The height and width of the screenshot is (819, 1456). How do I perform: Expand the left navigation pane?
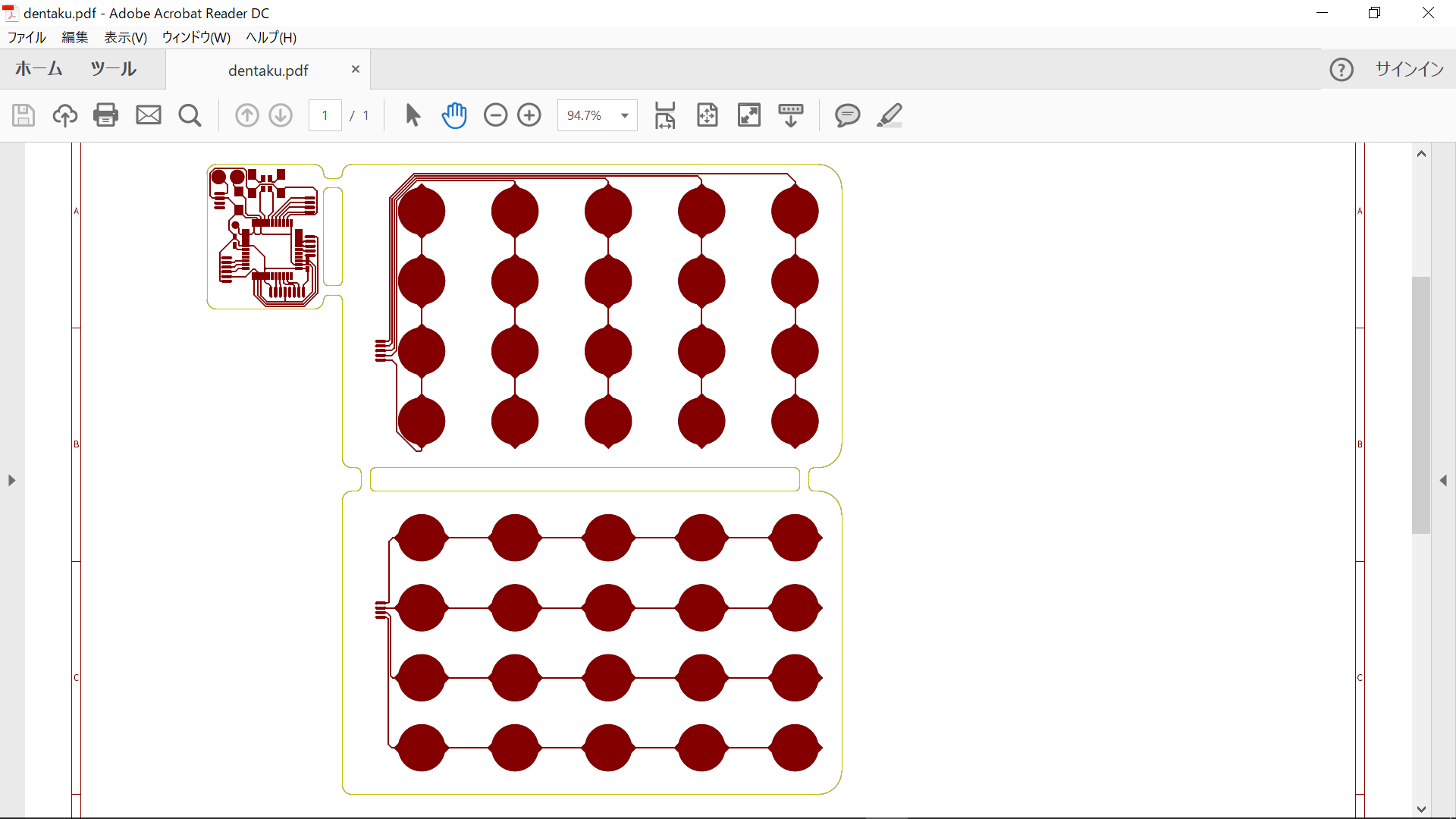11,481
